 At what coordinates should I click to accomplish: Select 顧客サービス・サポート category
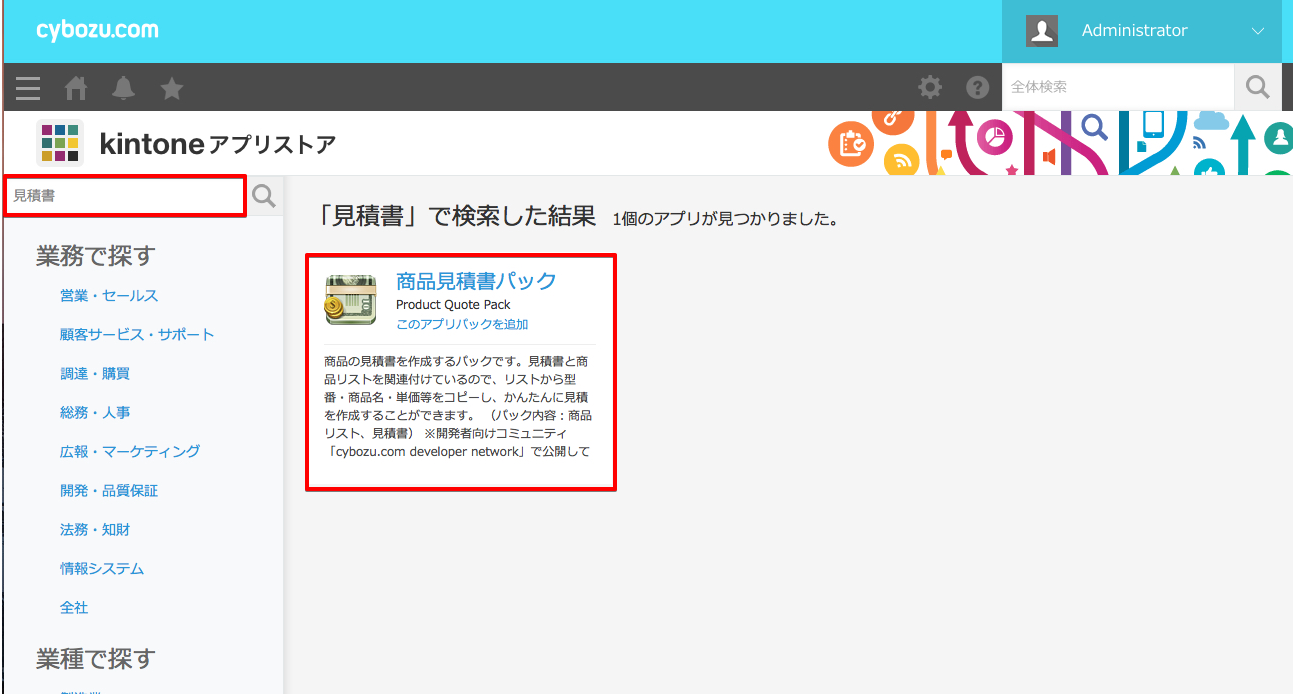pos(137,335)
